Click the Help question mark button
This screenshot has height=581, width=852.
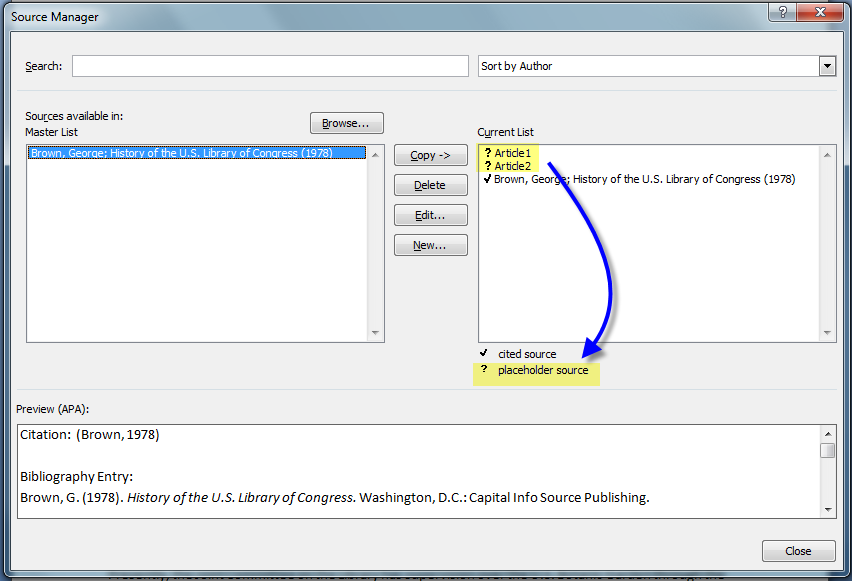(782, 12)
